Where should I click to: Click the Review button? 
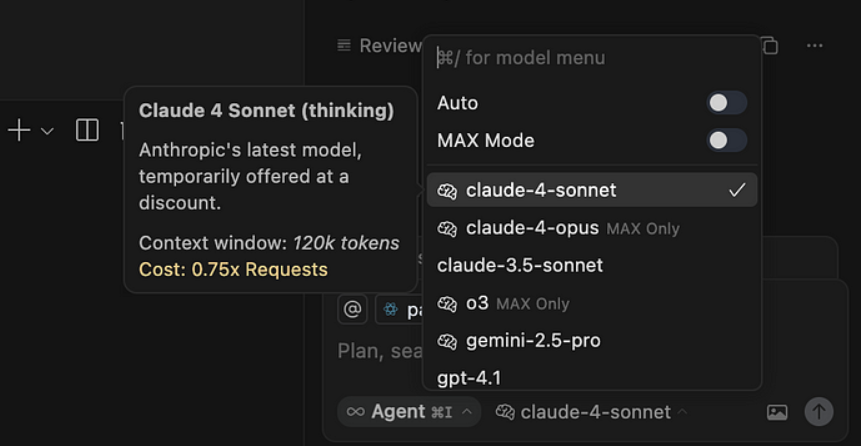pyautogui.click(x=380, y=46)
